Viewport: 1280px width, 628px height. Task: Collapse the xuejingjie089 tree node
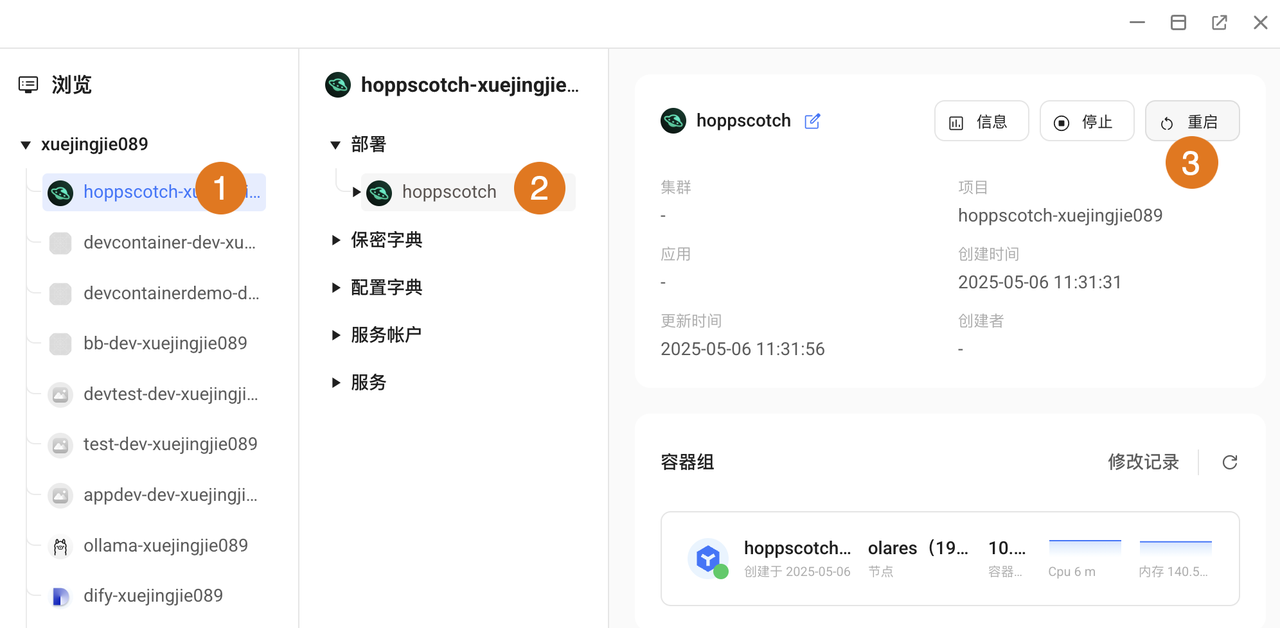[x=26, y=145]
